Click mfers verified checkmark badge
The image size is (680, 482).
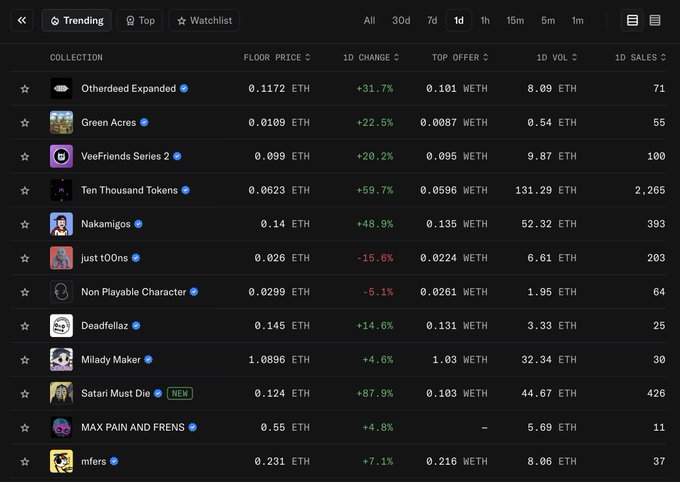[x=114, y=461]
